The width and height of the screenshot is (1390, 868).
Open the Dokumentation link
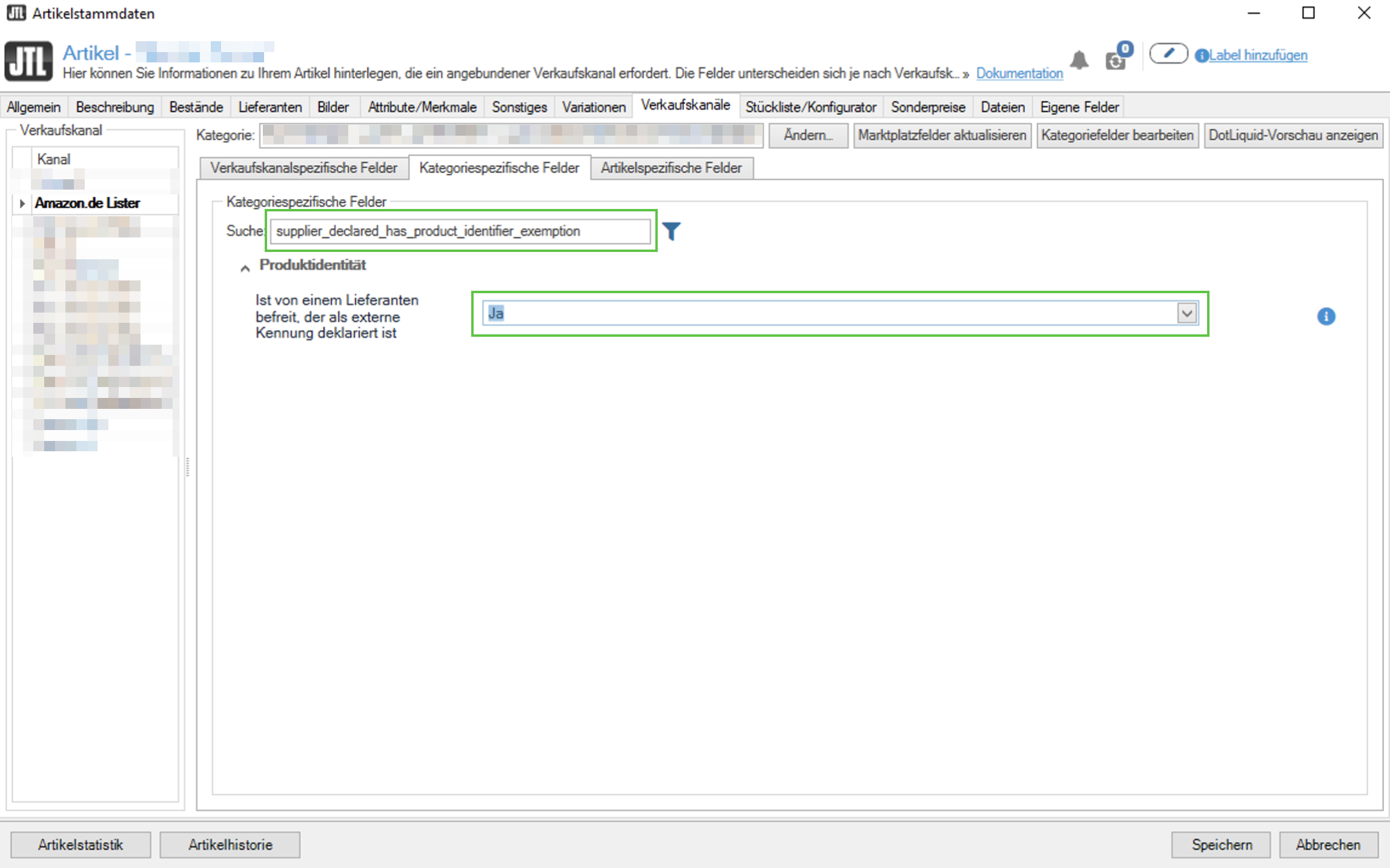(1019, 73)
